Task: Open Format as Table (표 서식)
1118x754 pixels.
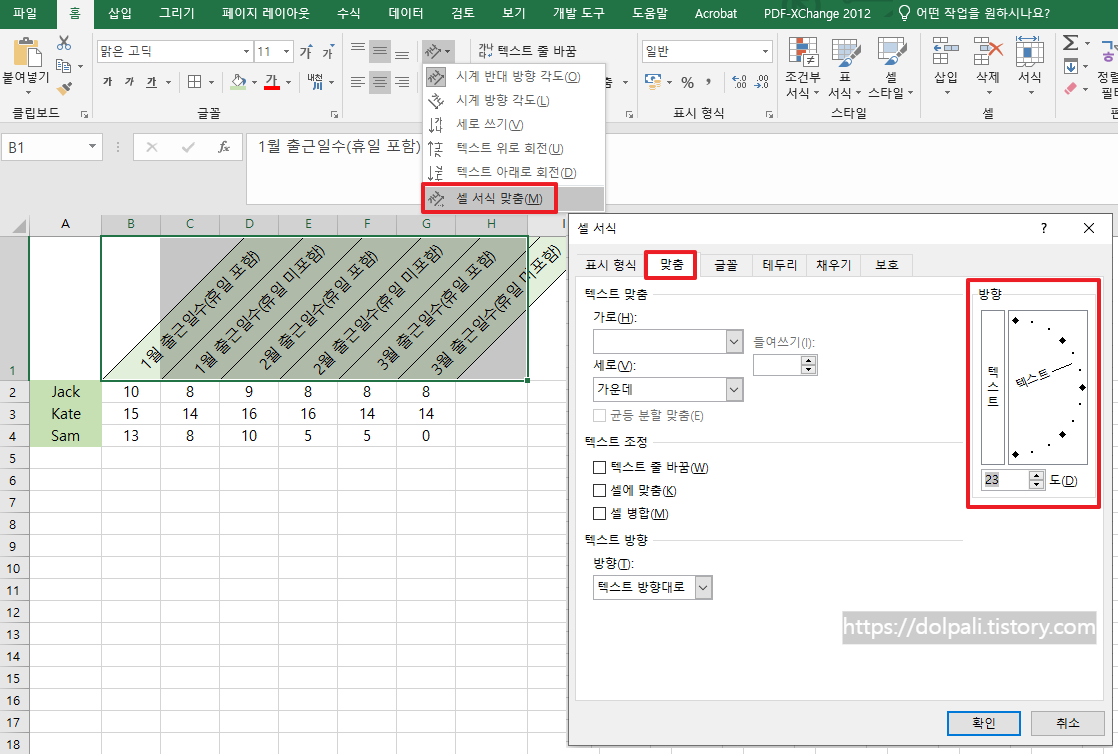Action: click(845, 68)
